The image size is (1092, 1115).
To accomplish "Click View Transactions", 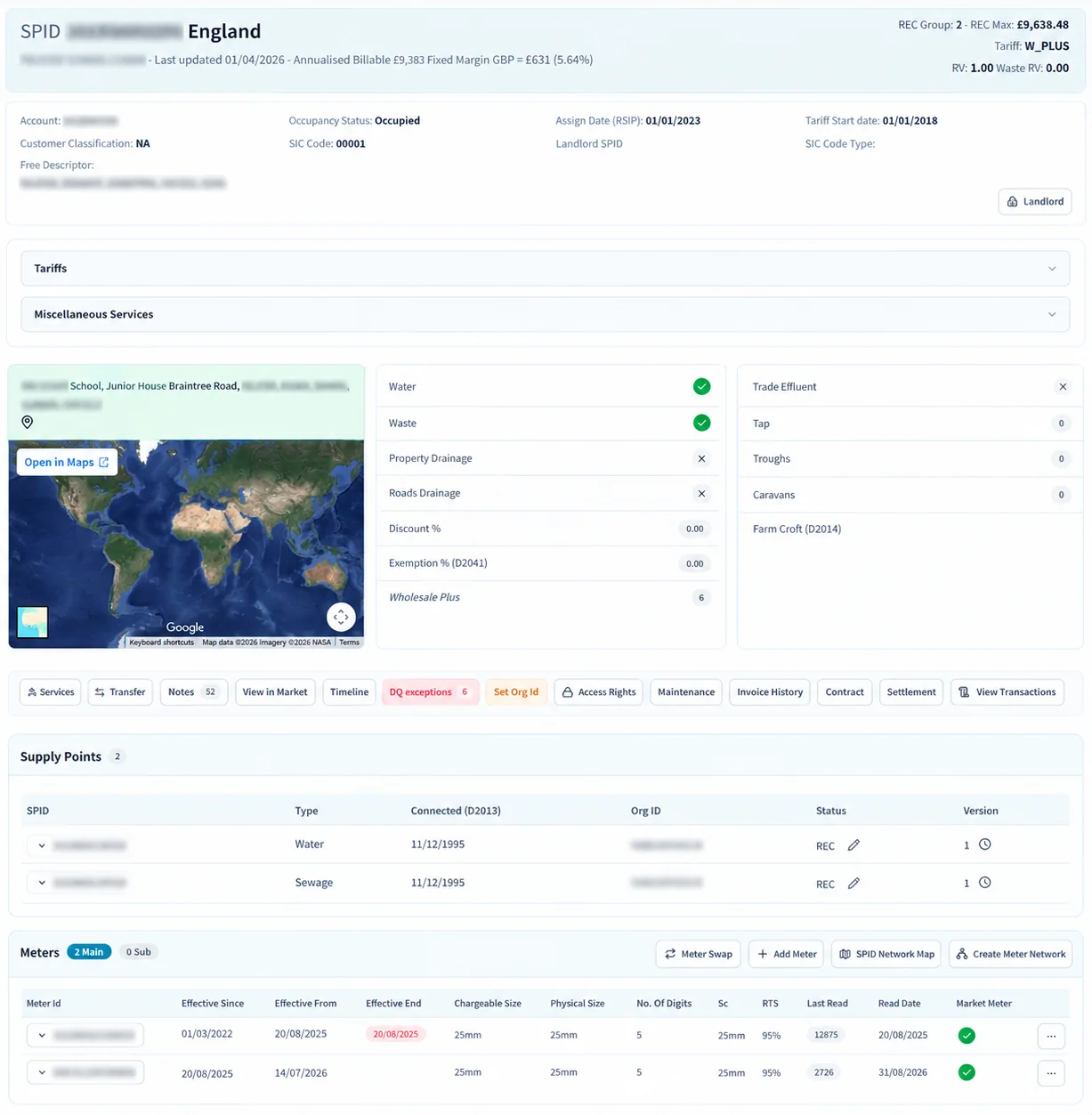I will [x=1007, y=691].
